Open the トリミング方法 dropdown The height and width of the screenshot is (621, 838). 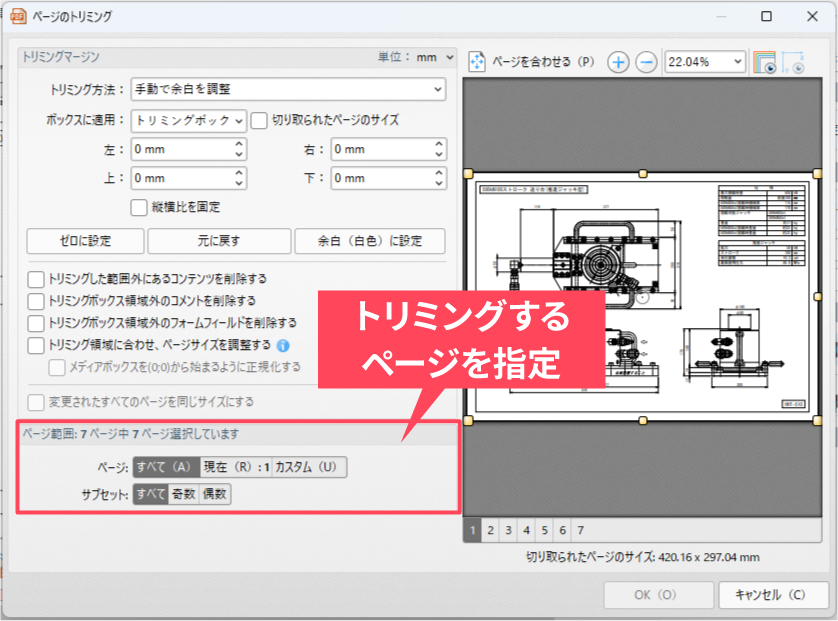[x=288, y=90]
